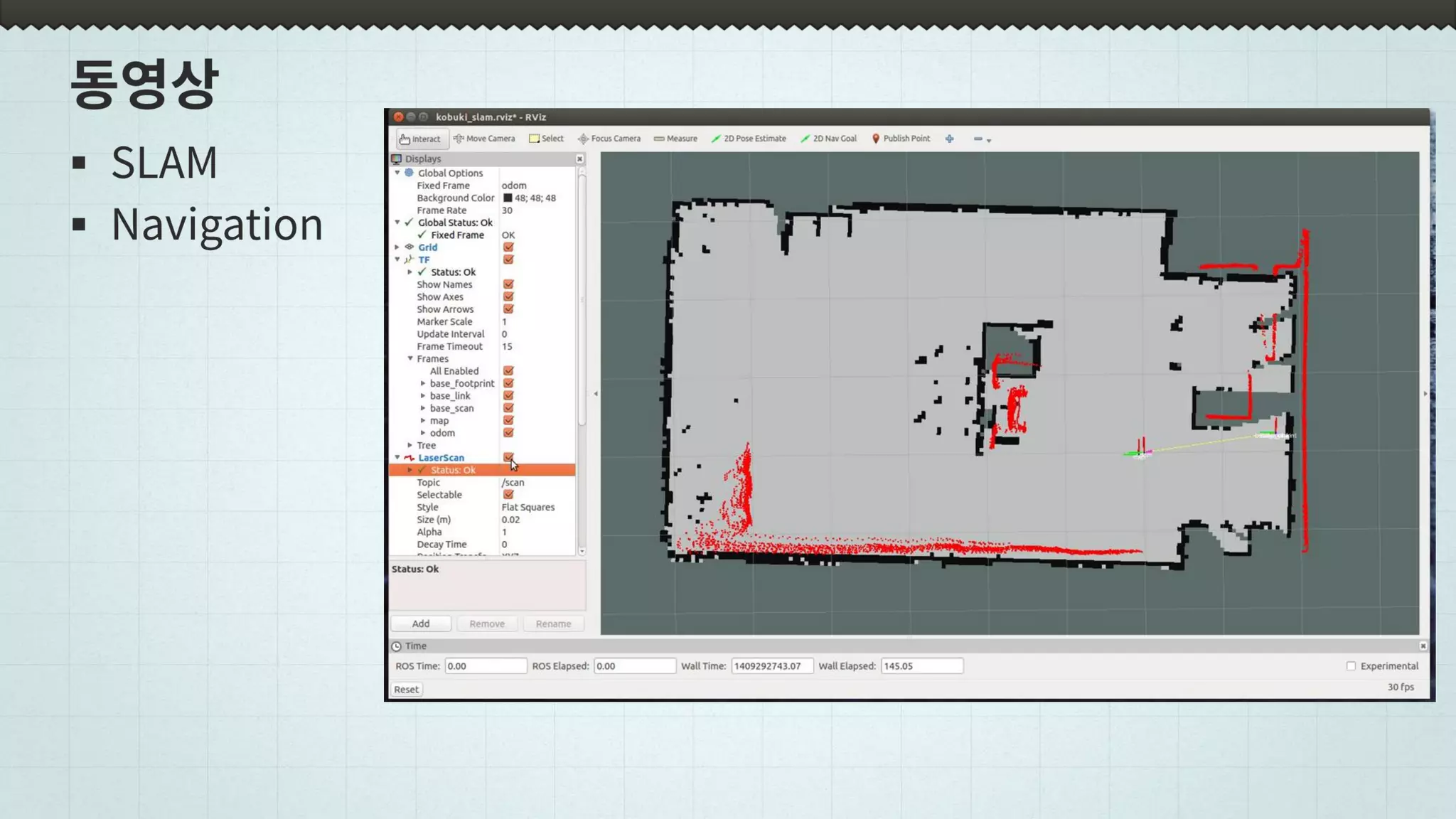Click the Add display button

[421, 623]
